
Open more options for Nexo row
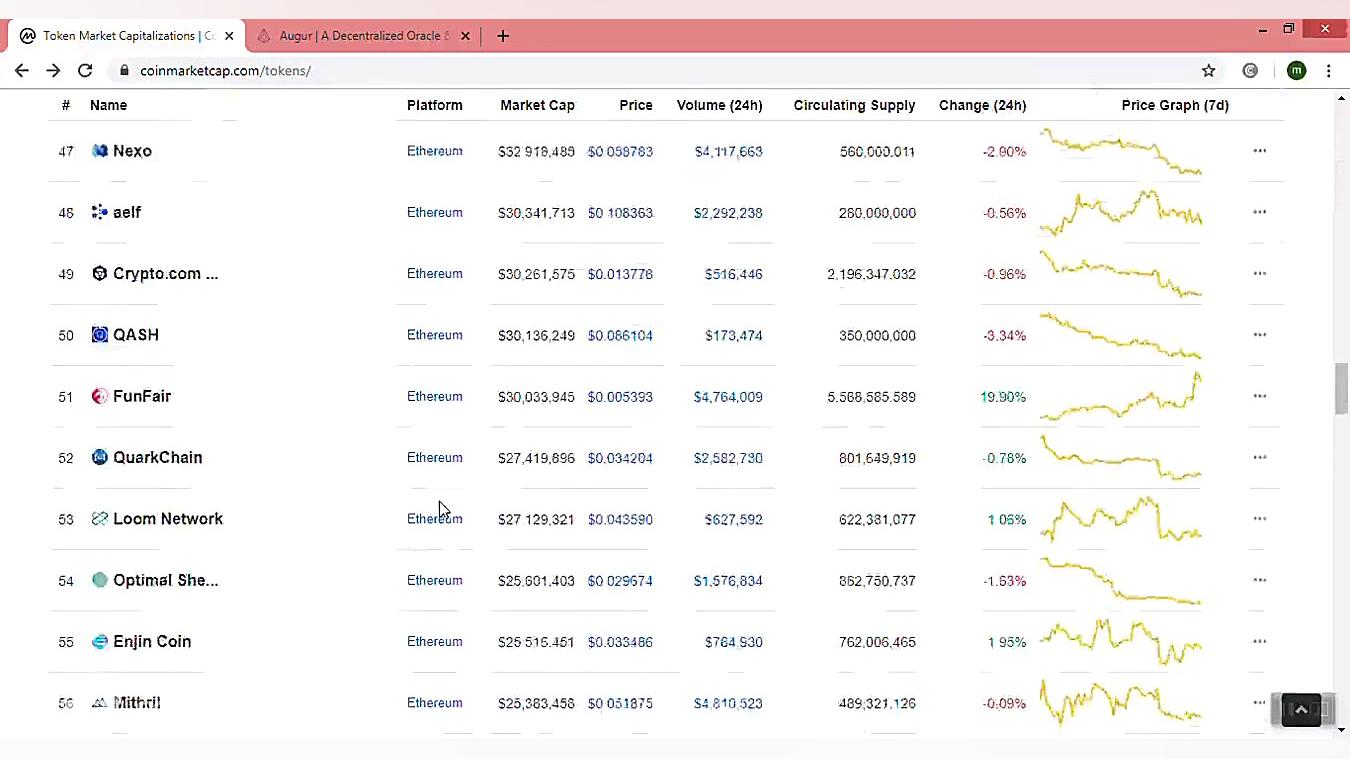[1260, 151]
